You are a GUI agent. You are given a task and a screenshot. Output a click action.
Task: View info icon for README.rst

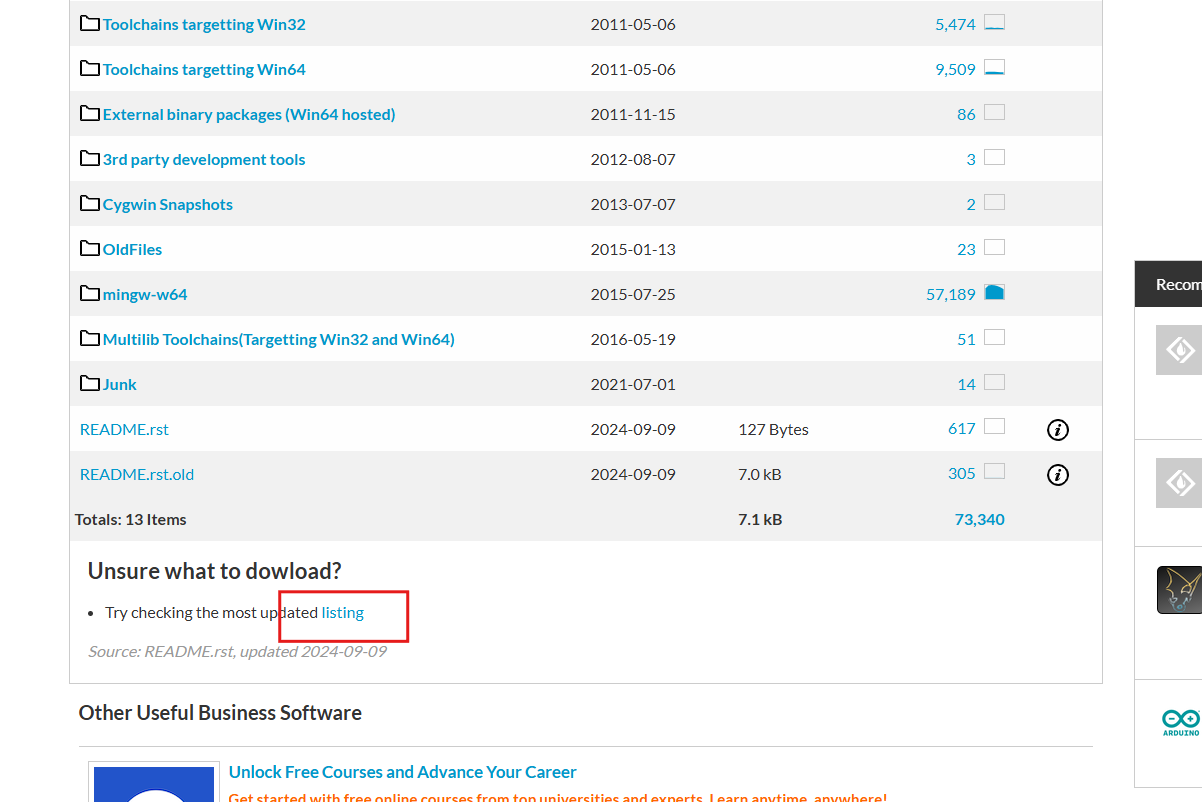click(x=1058, y=430)
